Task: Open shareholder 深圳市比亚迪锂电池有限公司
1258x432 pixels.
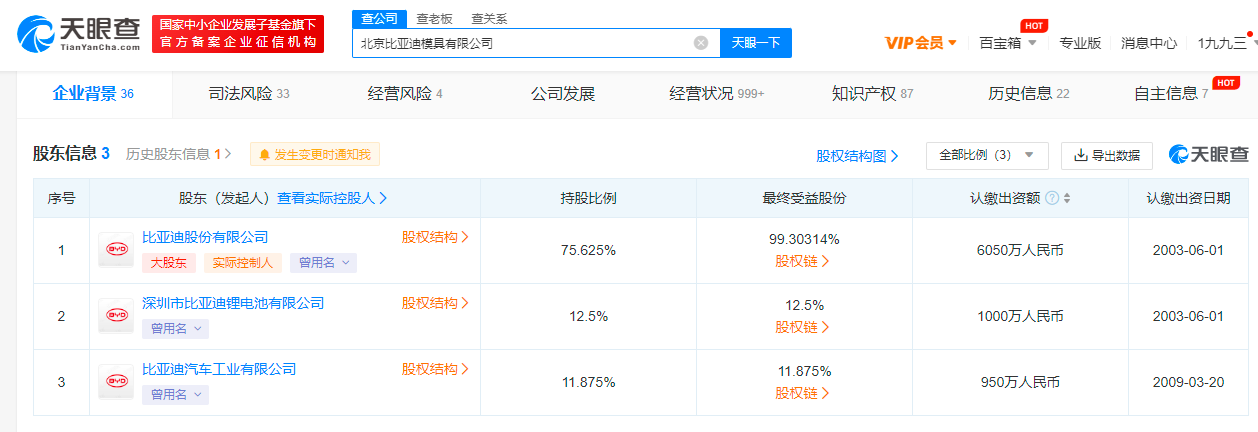Action: tap(233, 303)
